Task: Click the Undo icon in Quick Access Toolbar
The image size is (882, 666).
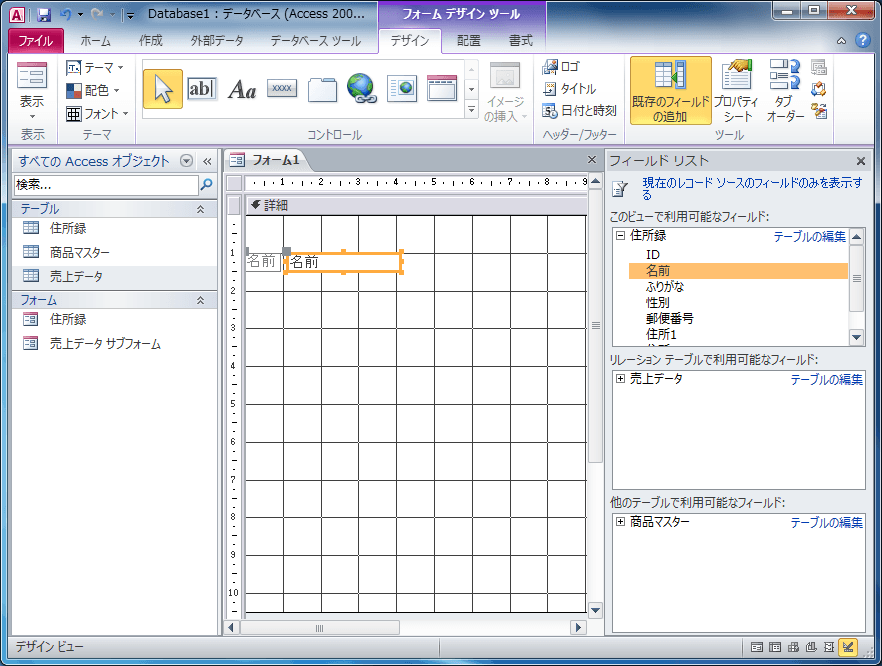Action: click(65, 15)
